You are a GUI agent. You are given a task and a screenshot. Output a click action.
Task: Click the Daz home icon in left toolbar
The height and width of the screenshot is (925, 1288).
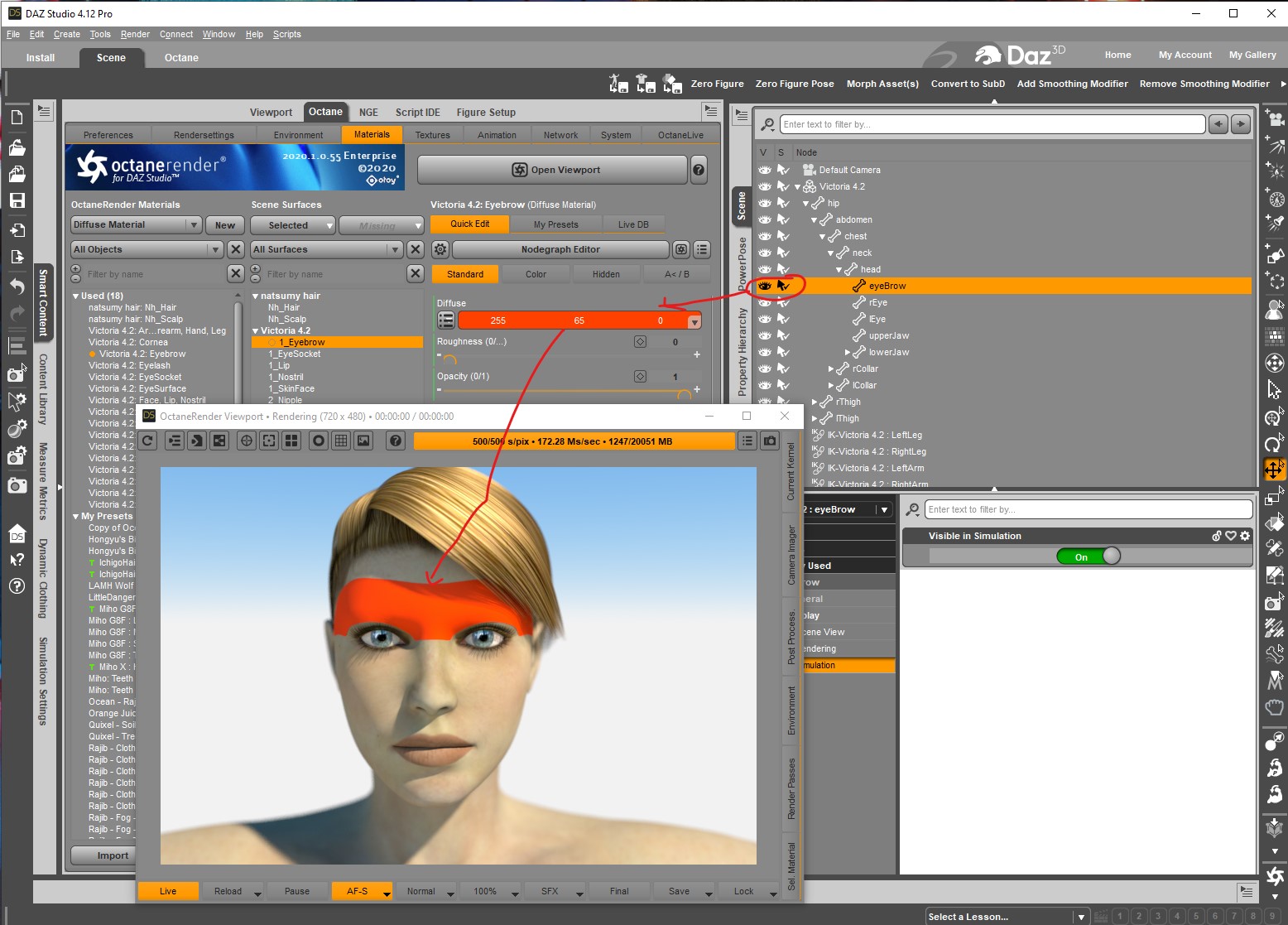[x=17, y=534]
